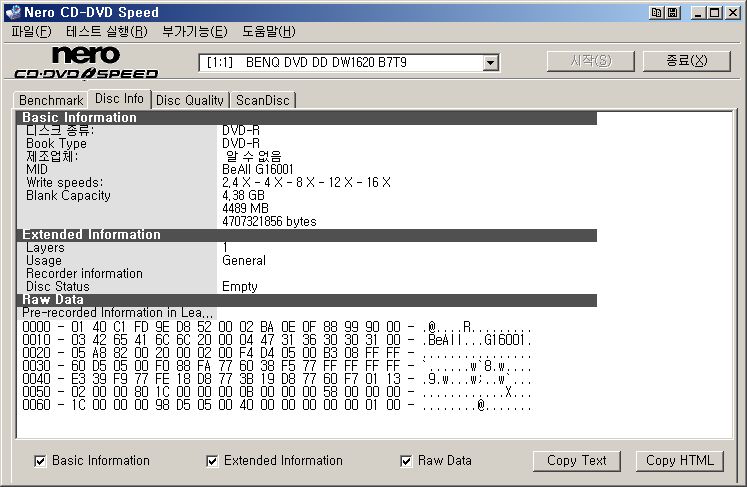The image size is (747, 487).
Task: Open the 부가기능(E) menu
Action: 195,31
